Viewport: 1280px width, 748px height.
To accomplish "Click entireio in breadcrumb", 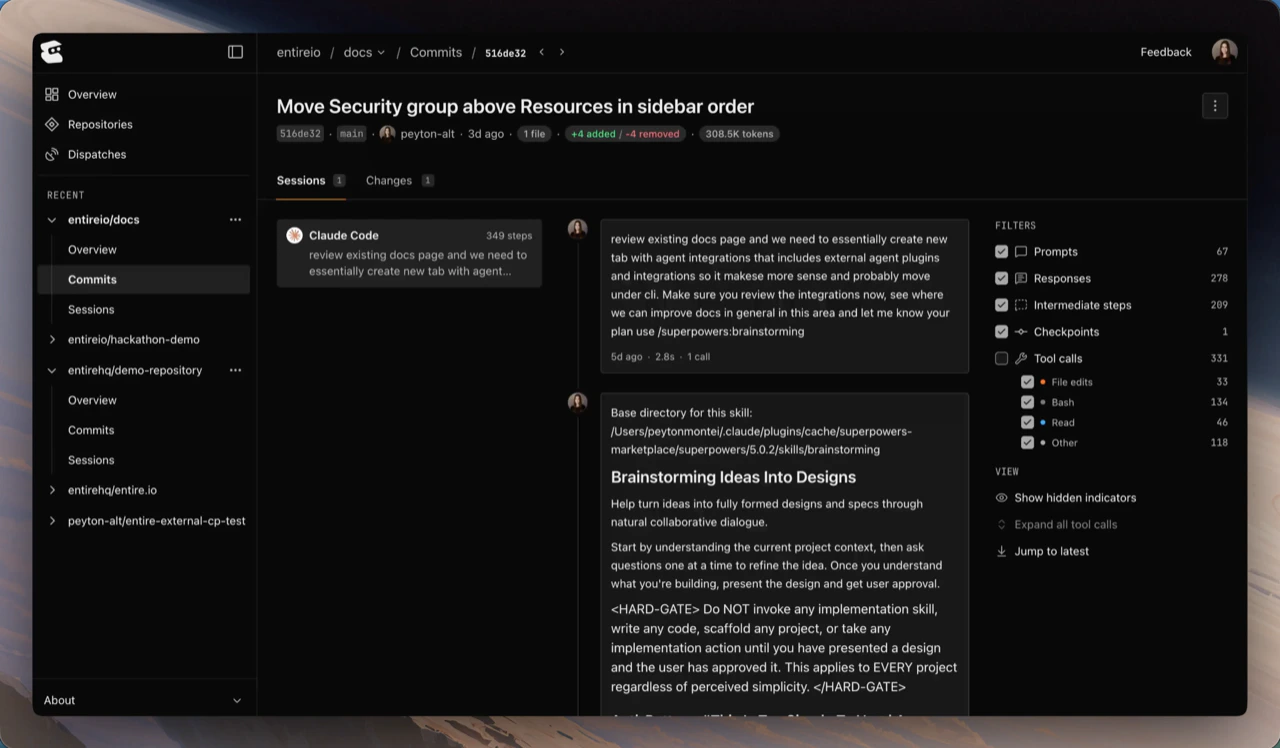I will click(299, 52).
